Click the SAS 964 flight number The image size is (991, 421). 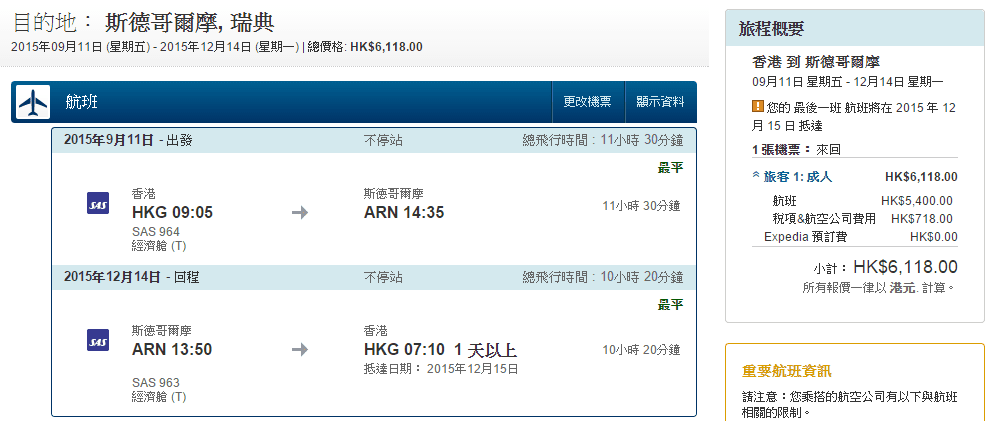pyautogui.click(x=156, y=232)
